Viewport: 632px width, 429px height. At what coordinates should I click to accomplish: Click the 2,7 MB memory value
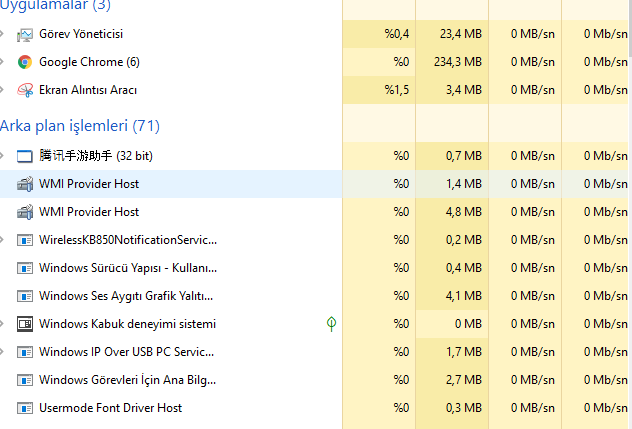pos(464,380)
